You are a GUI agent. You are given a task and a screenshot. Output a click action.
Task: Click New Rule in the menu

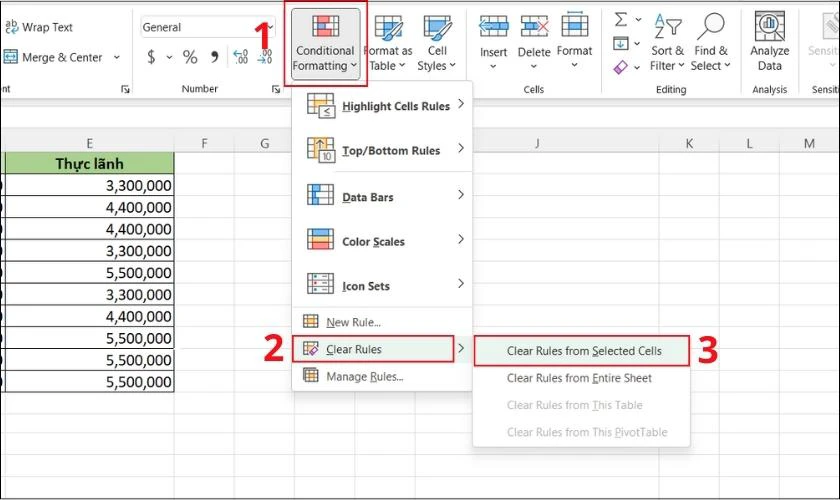(x=353, y=322)
